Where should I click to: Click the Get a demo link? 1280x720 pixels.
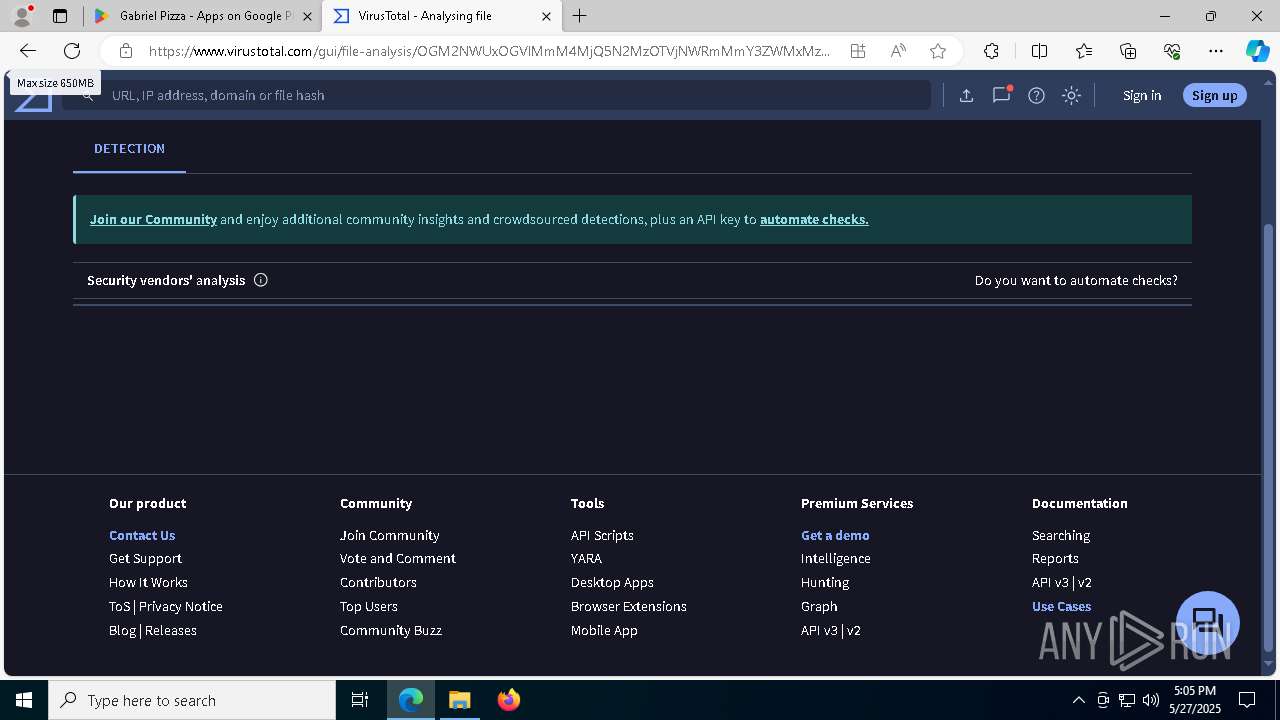click(x=835, y=535)
